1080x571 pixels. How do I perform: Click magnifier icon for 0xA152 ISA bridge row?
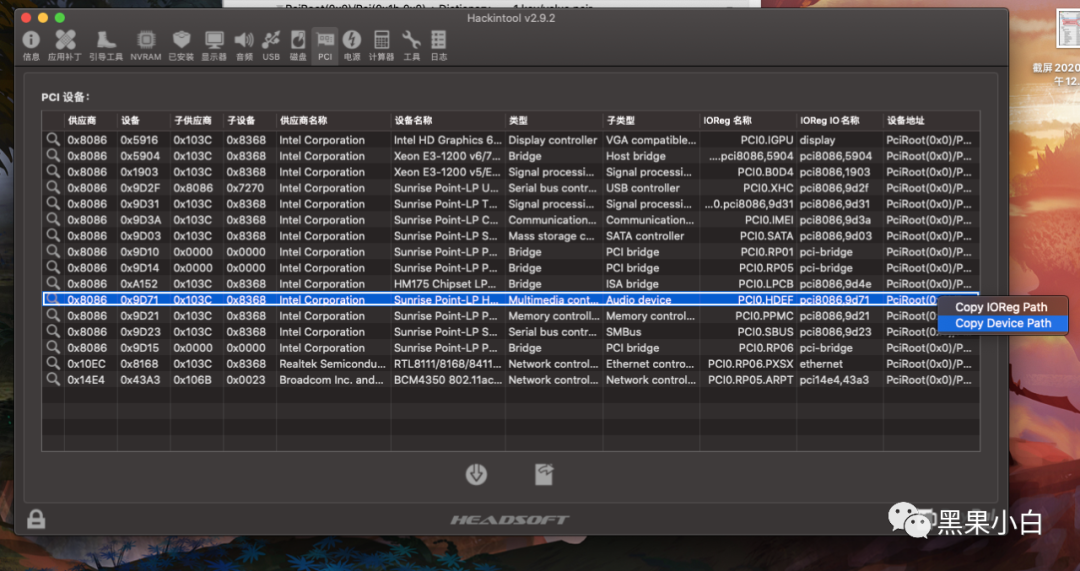(53, 283)
